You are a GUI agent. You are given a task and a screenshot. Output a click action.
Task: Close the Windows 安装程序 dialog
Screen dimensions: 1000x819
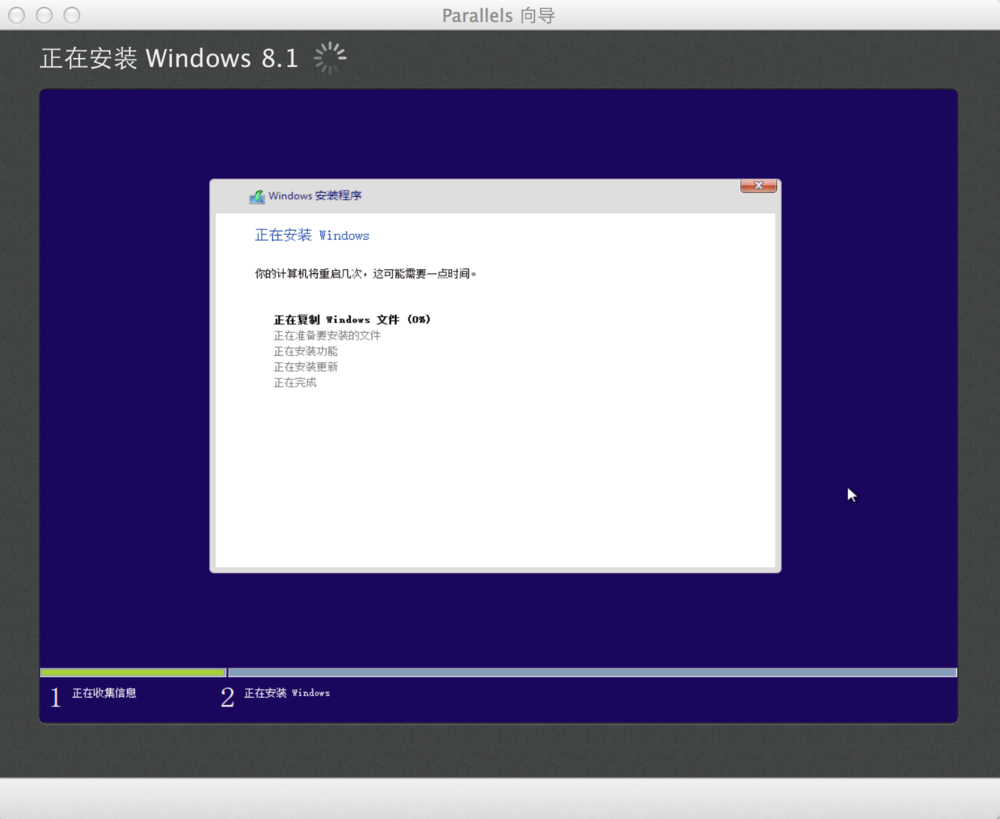(x=758, y=186)
